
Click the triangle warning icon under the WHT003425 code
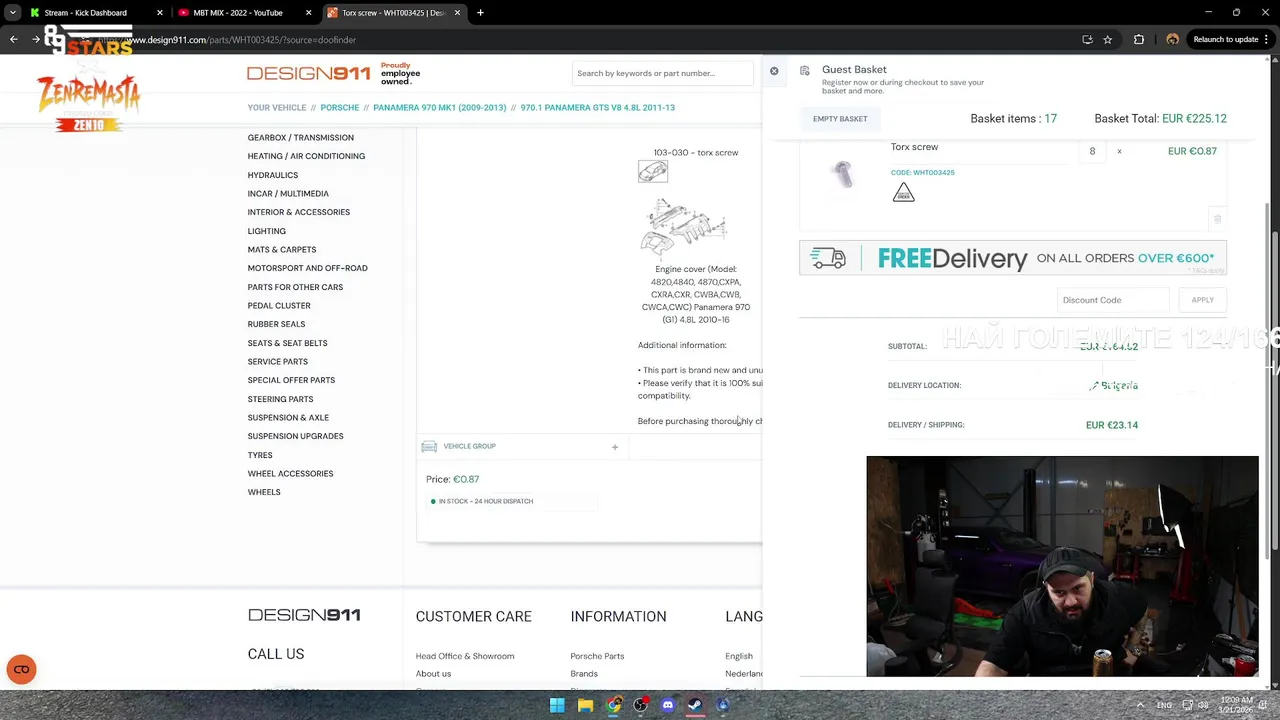(903, 192)
